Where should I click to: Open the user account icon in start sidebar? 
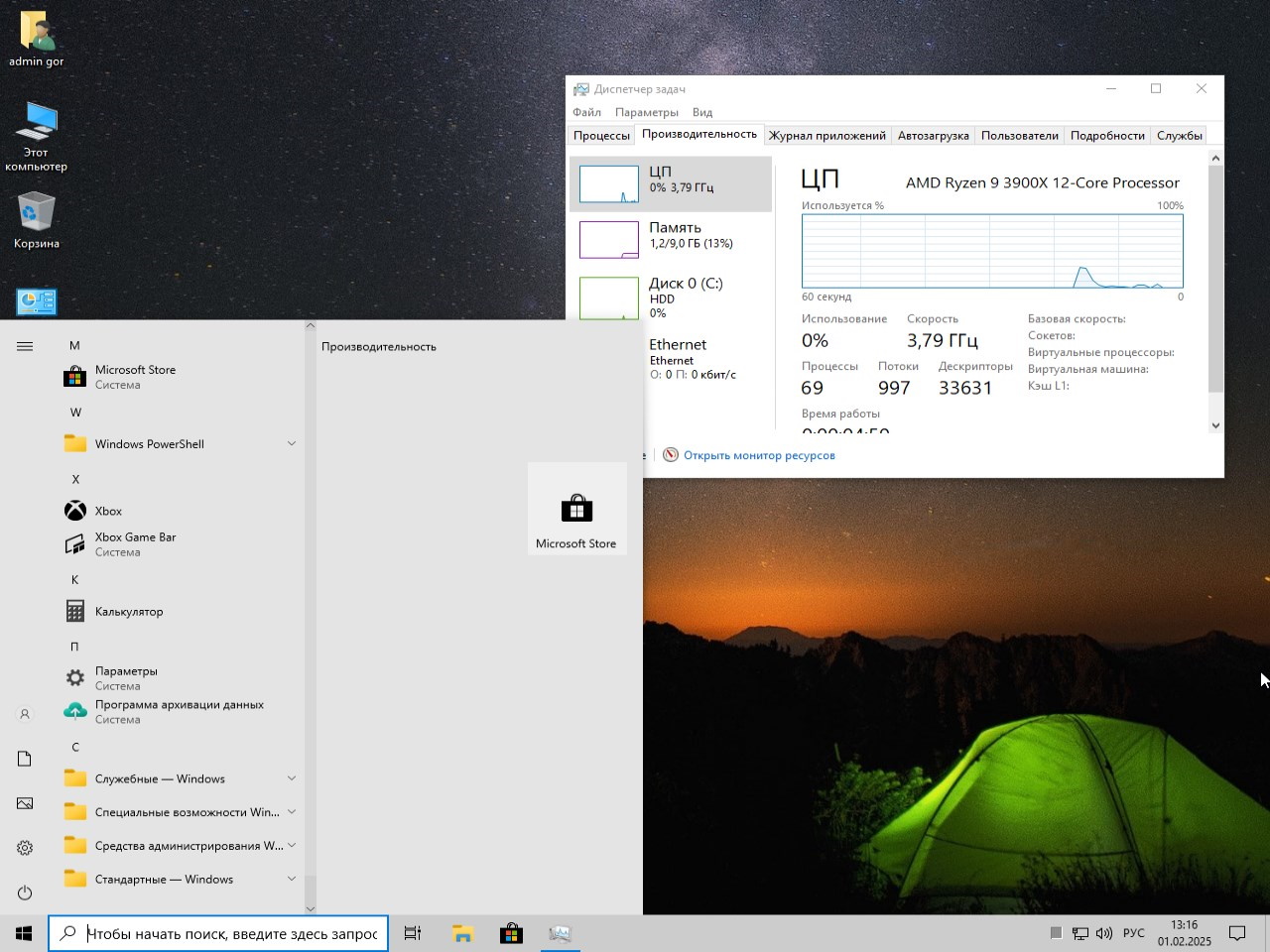tap(25, 714)
